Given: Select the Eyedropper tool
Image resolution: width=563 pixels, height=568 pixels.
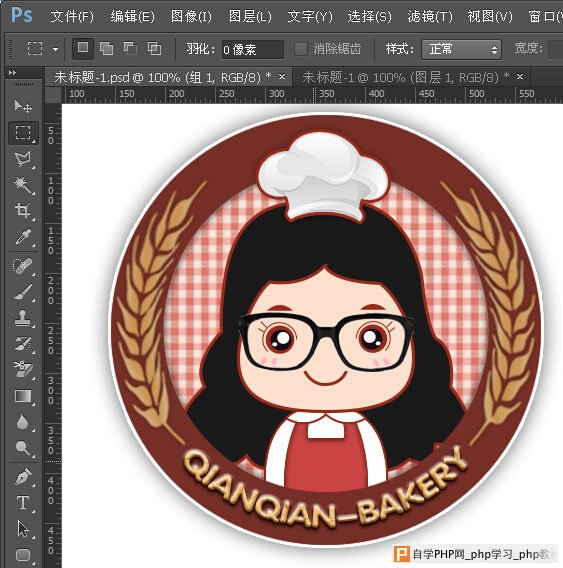Looking at the screenshot, I should 23,237.
